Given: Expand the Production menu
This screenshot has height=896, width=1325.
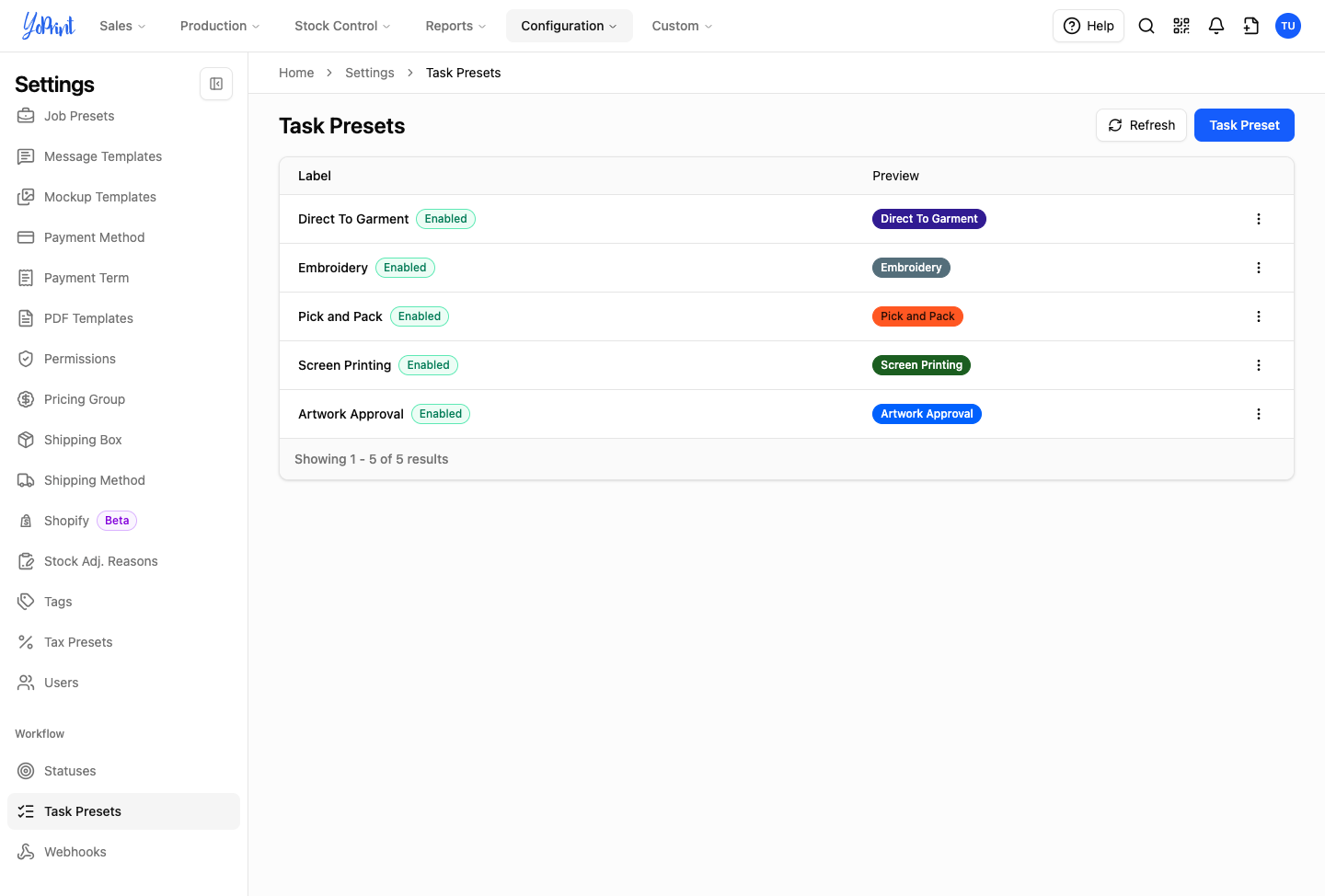Looking at the screenshot, I should click(x=220, y=26).
